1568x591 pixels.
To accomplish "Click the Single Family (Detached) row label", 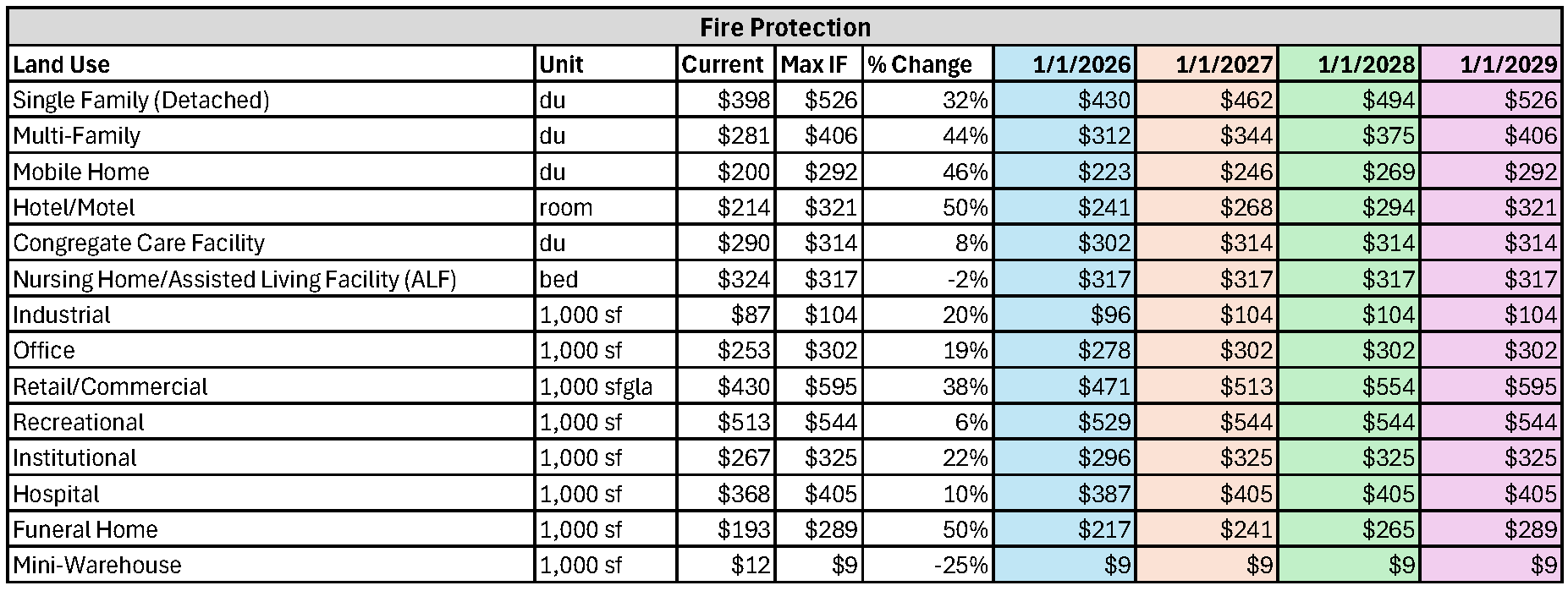I will pos(141,100).
